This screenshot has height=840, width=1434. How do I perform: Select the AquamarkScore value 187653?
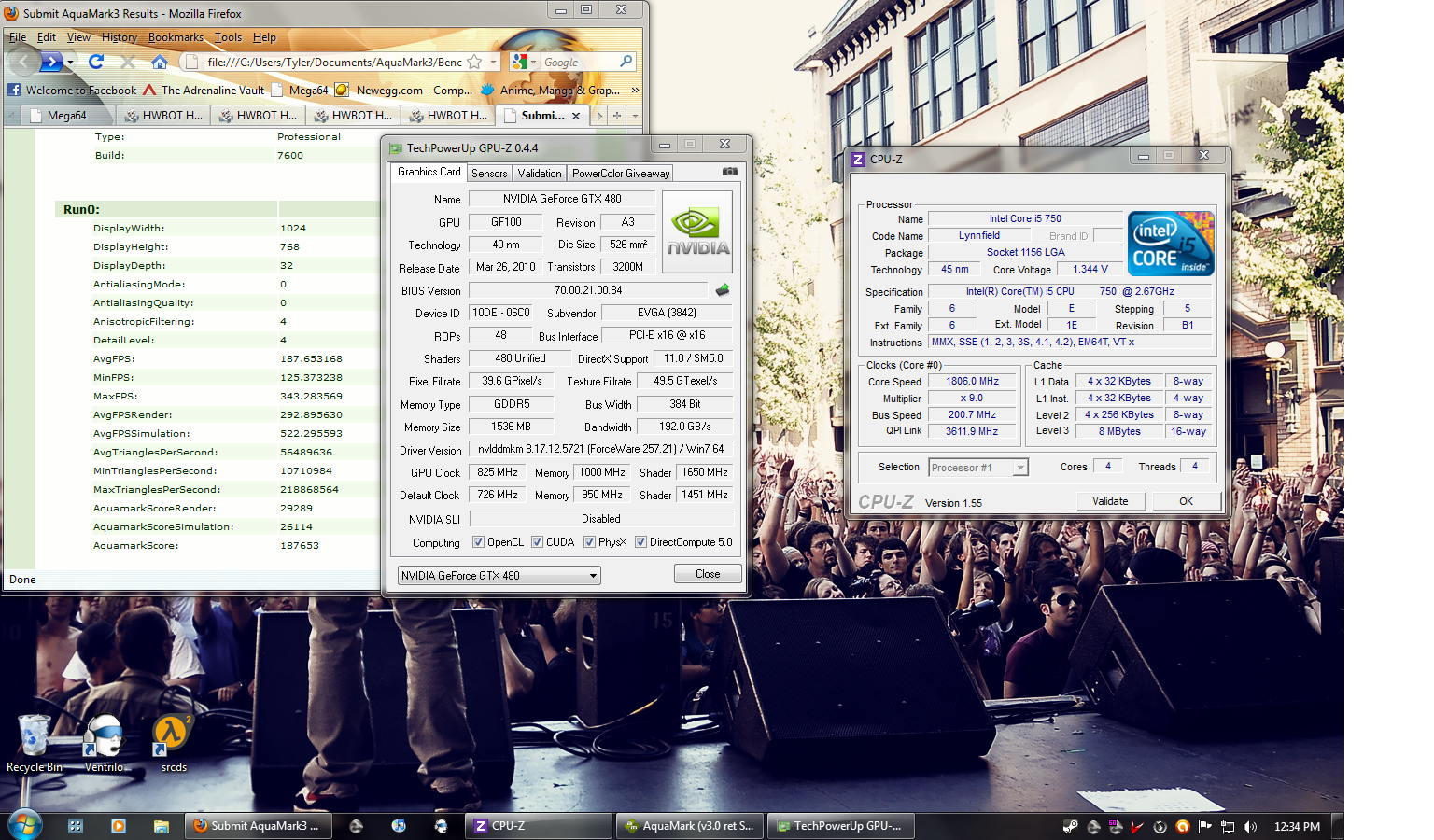[300, 546]
